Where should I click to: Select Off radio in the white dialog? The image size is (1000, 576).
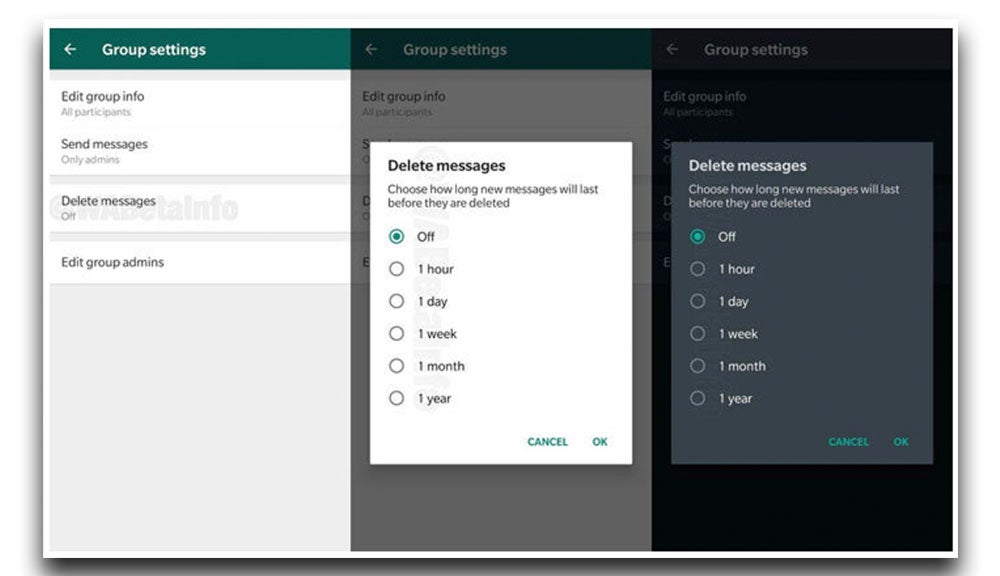[x=397, y=237]
